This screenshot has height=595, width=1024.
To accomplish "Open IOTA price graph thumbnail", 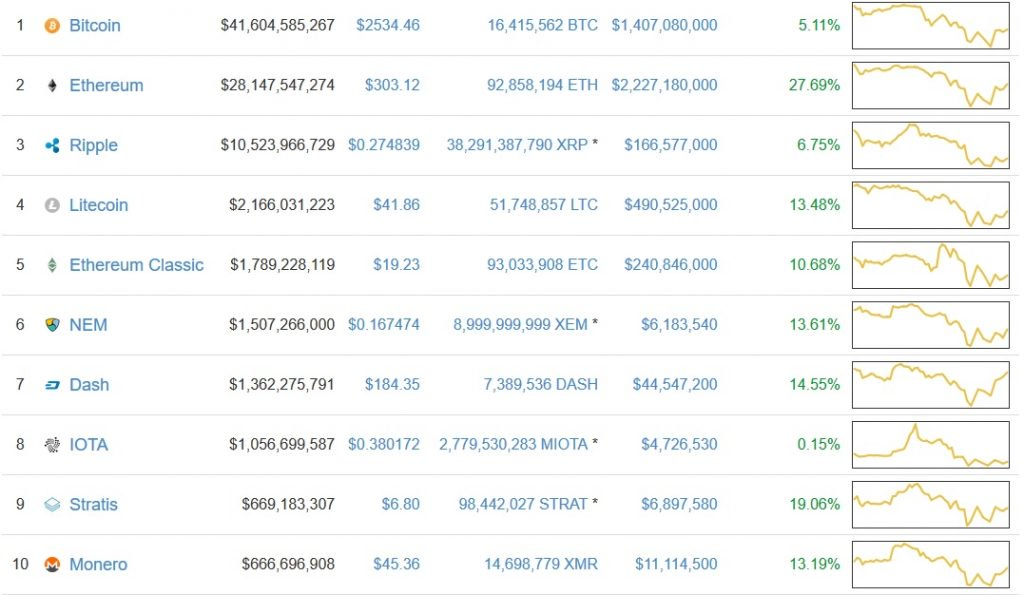I will tap(930, 445).
